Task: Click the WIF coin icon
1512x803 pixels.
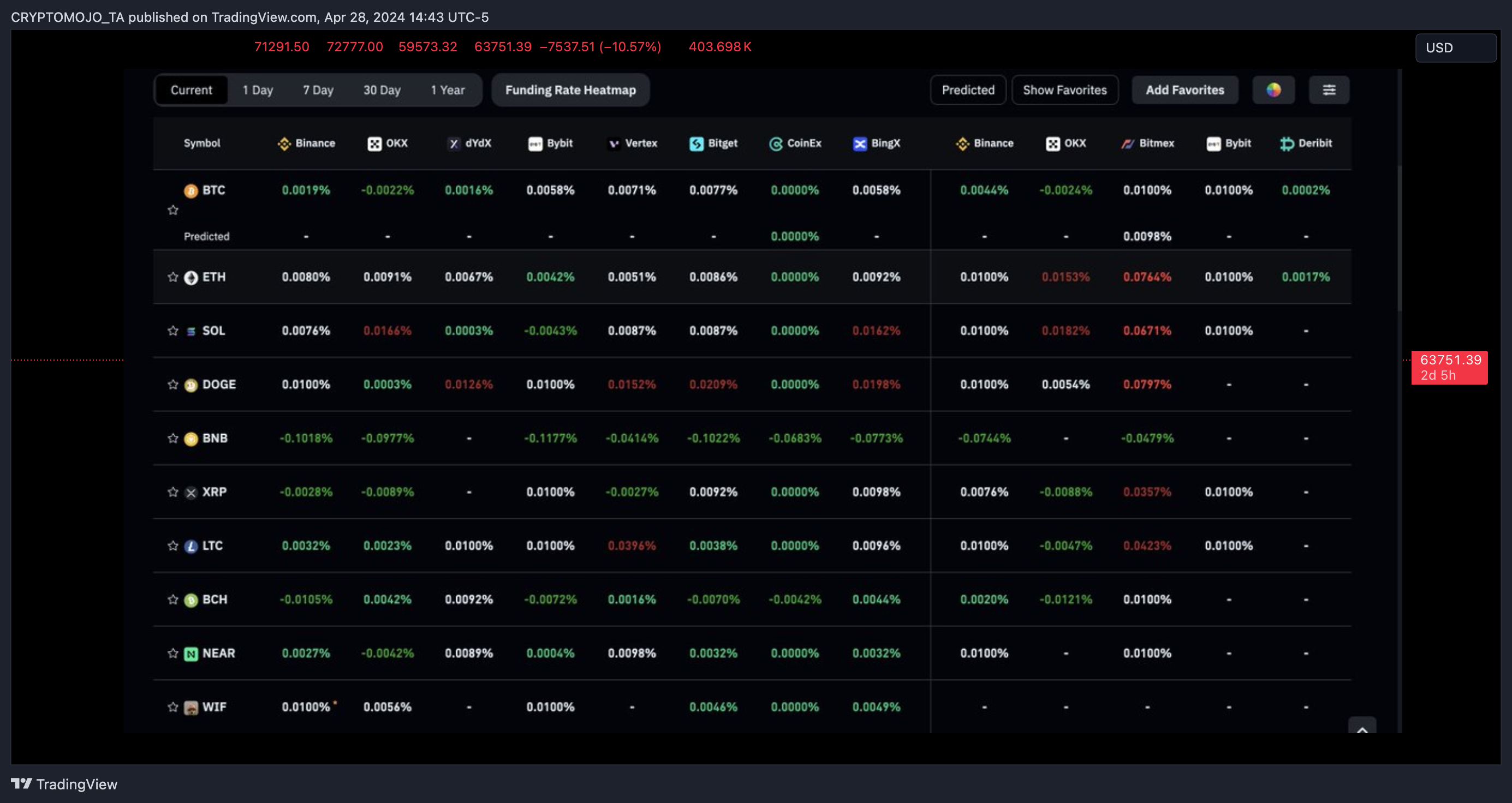Action: (x=191, y=708)
